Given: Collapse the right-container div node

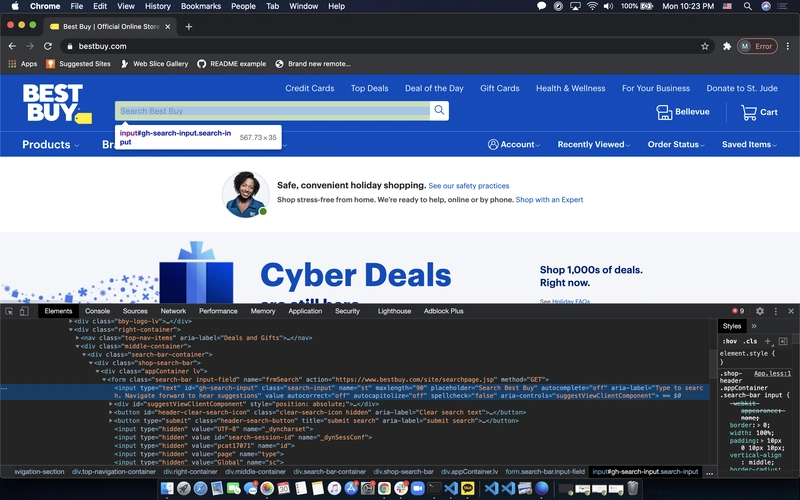Looking at the screenshot, I should pyautogui.click(x=70, y=330).
